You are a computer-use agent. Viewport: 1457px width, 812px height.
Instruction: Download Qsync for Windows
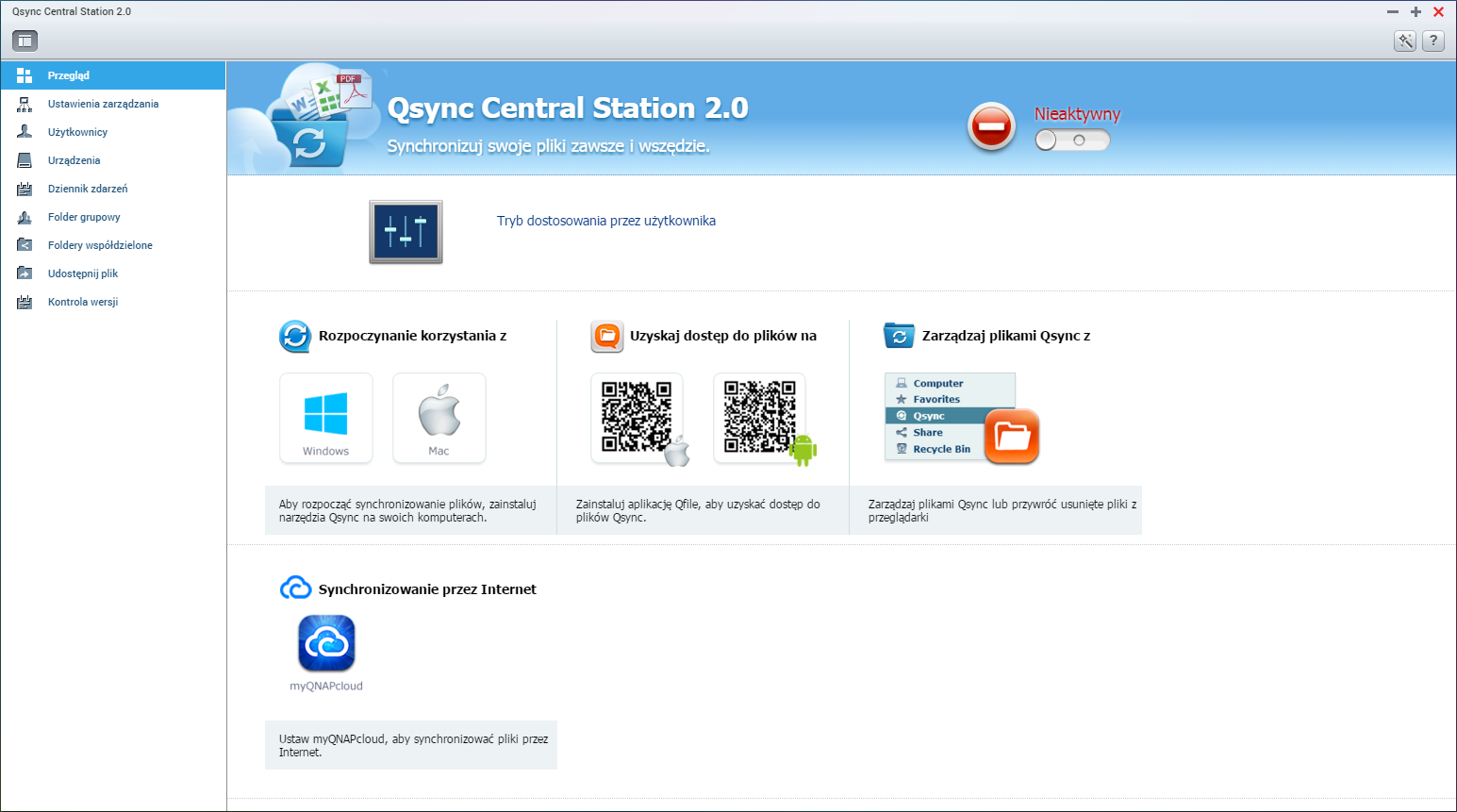point(326,418)
